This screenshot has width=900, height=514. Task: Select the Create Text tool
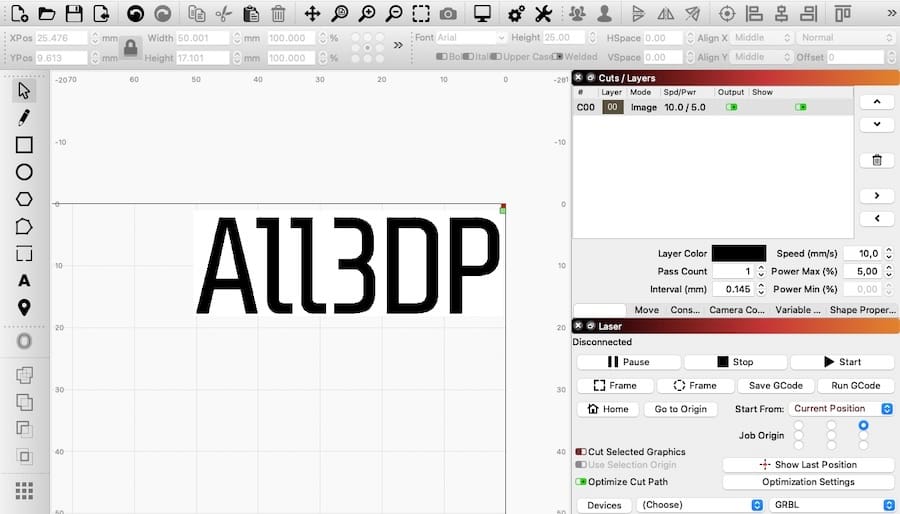(x=24, y=281)
